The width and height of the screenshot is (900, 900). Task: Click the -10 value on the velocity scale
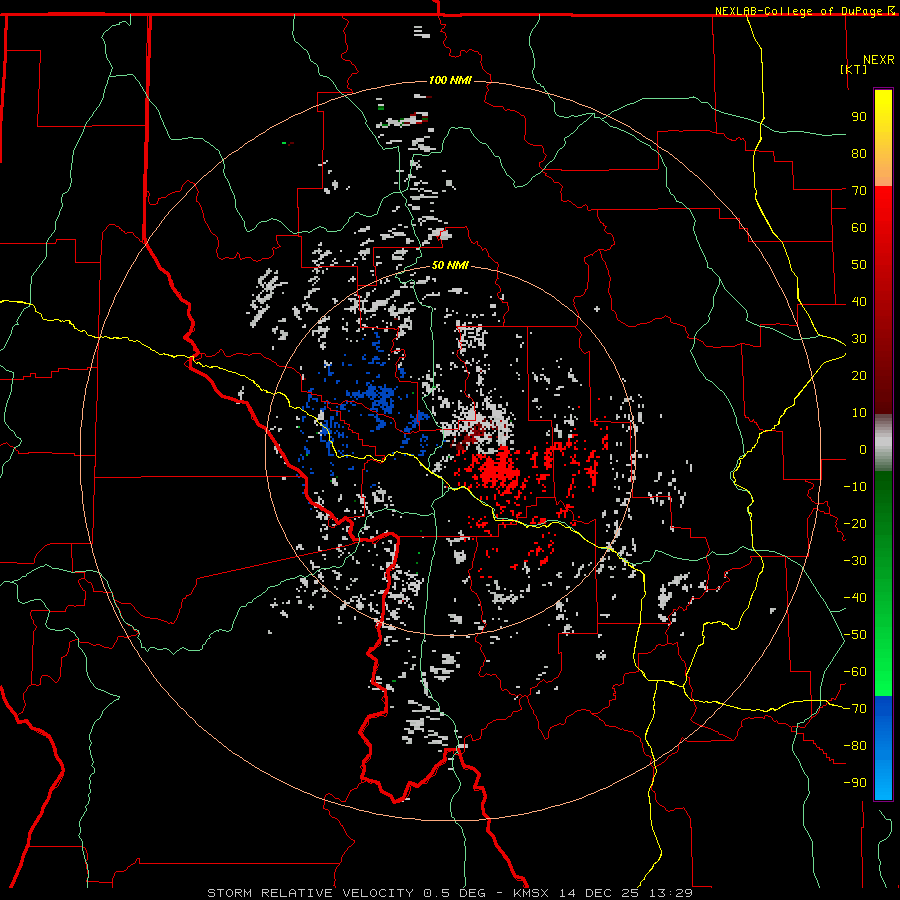click(855, 487)
